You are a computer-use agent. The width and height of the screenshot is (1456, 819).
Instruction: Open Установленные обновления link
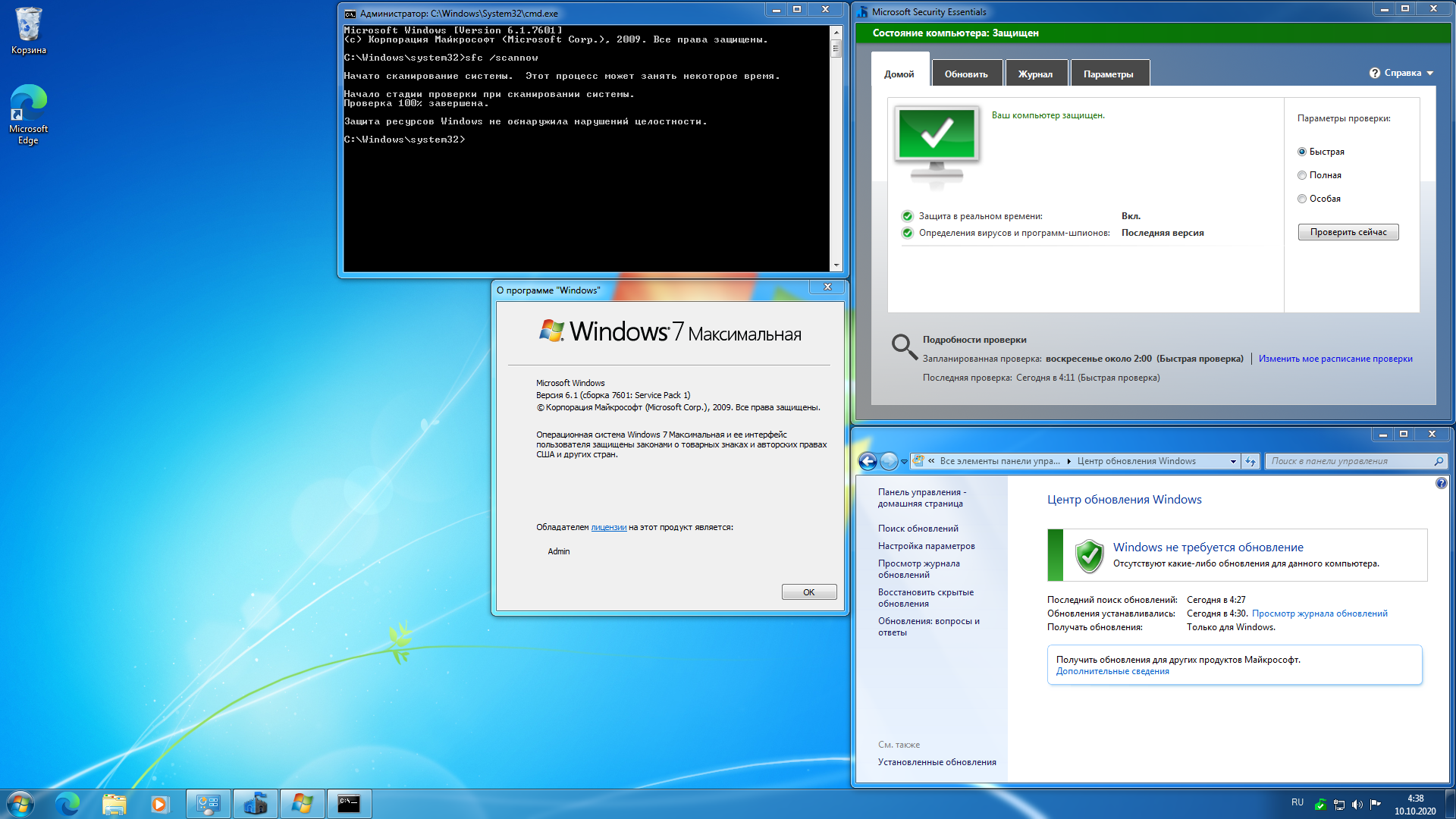coord(937,762)
